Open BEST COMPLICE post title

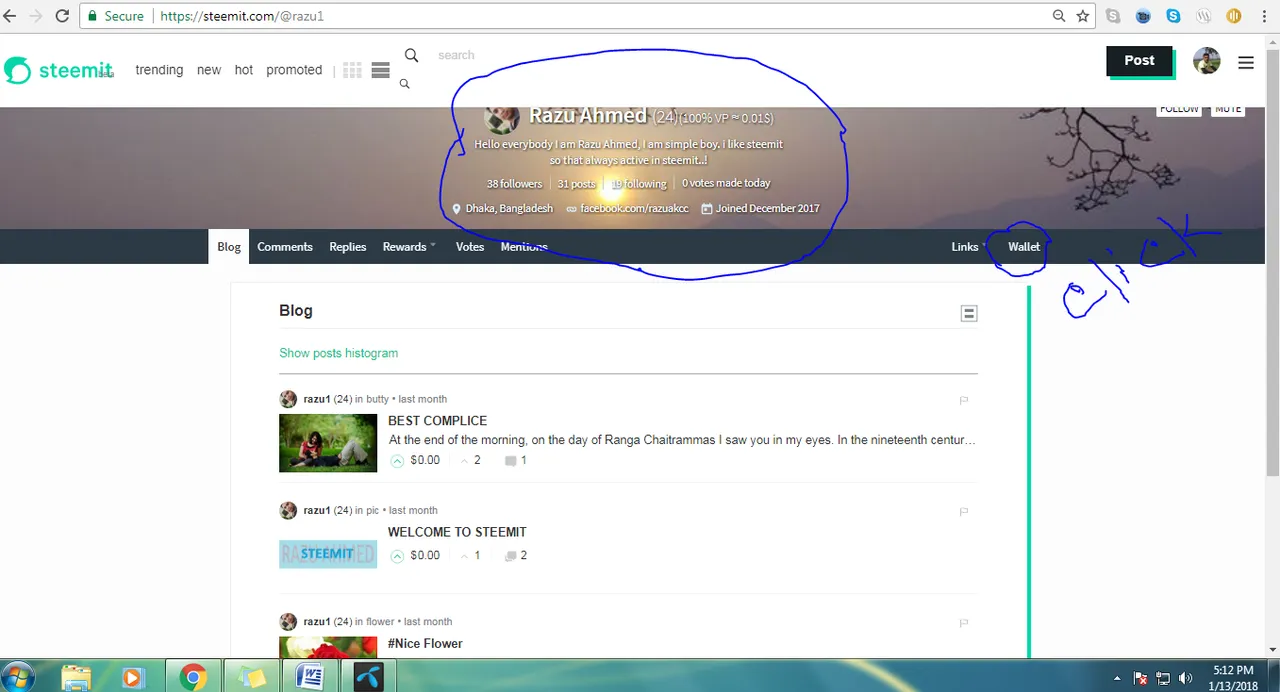click(437, 421)
